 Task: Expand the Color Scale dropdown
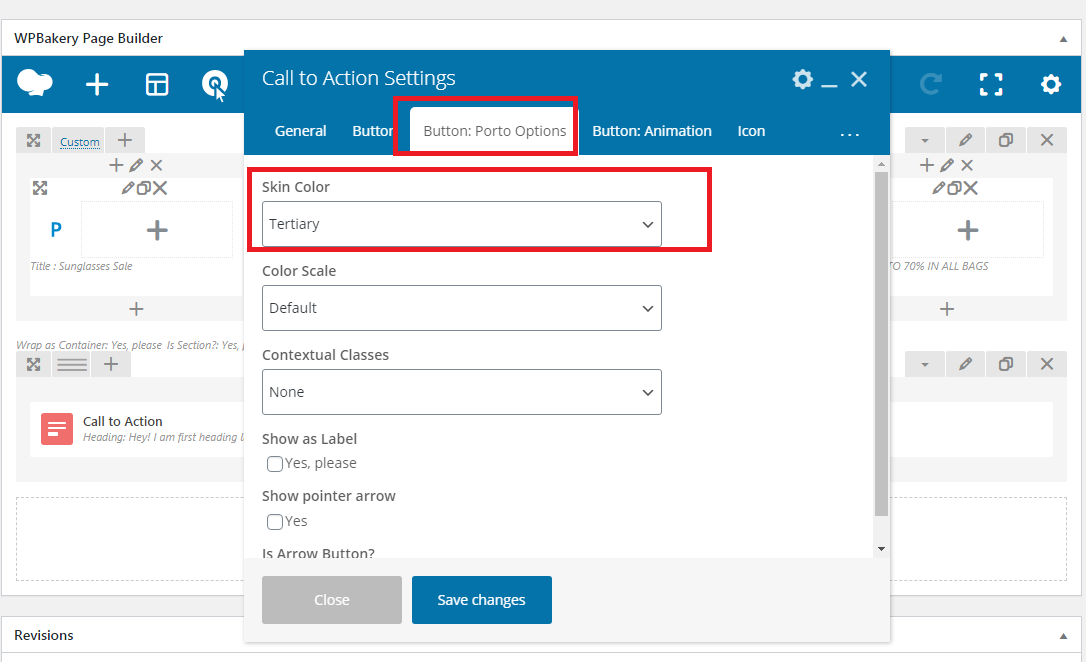click(x=461, y=308)
